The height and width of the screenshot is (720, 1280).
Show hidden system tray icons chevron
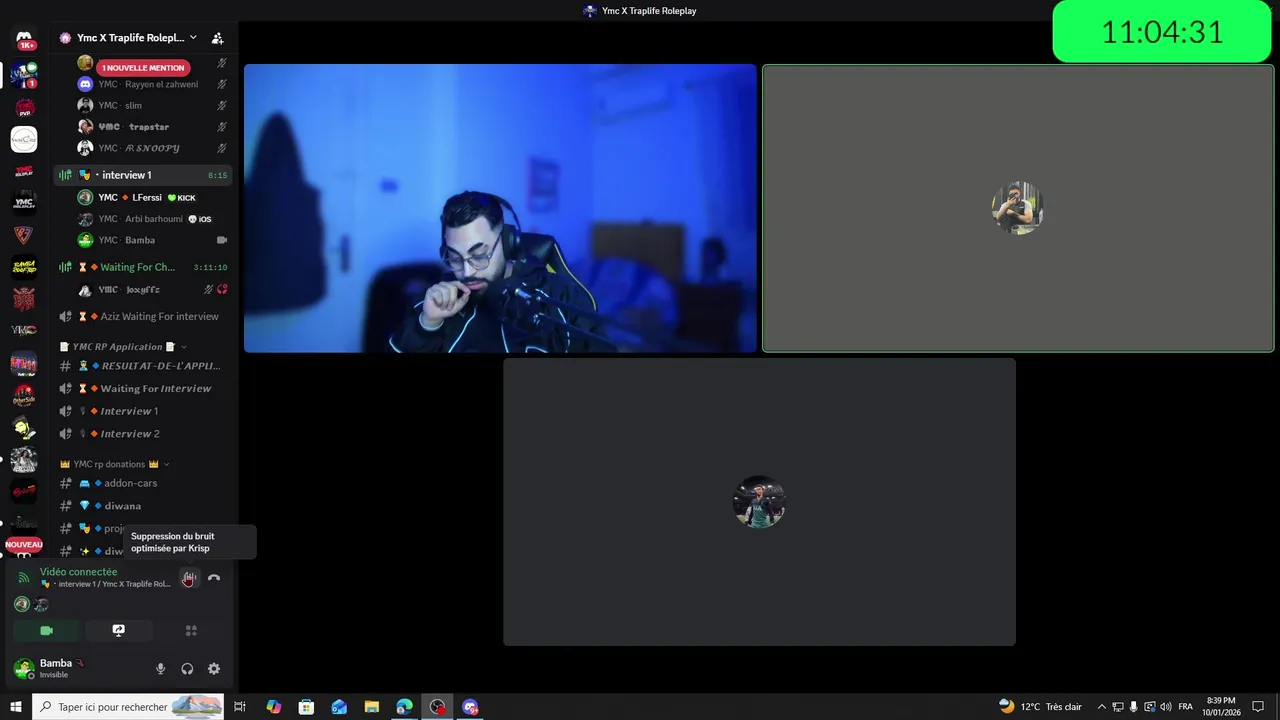pos(1102,707)
